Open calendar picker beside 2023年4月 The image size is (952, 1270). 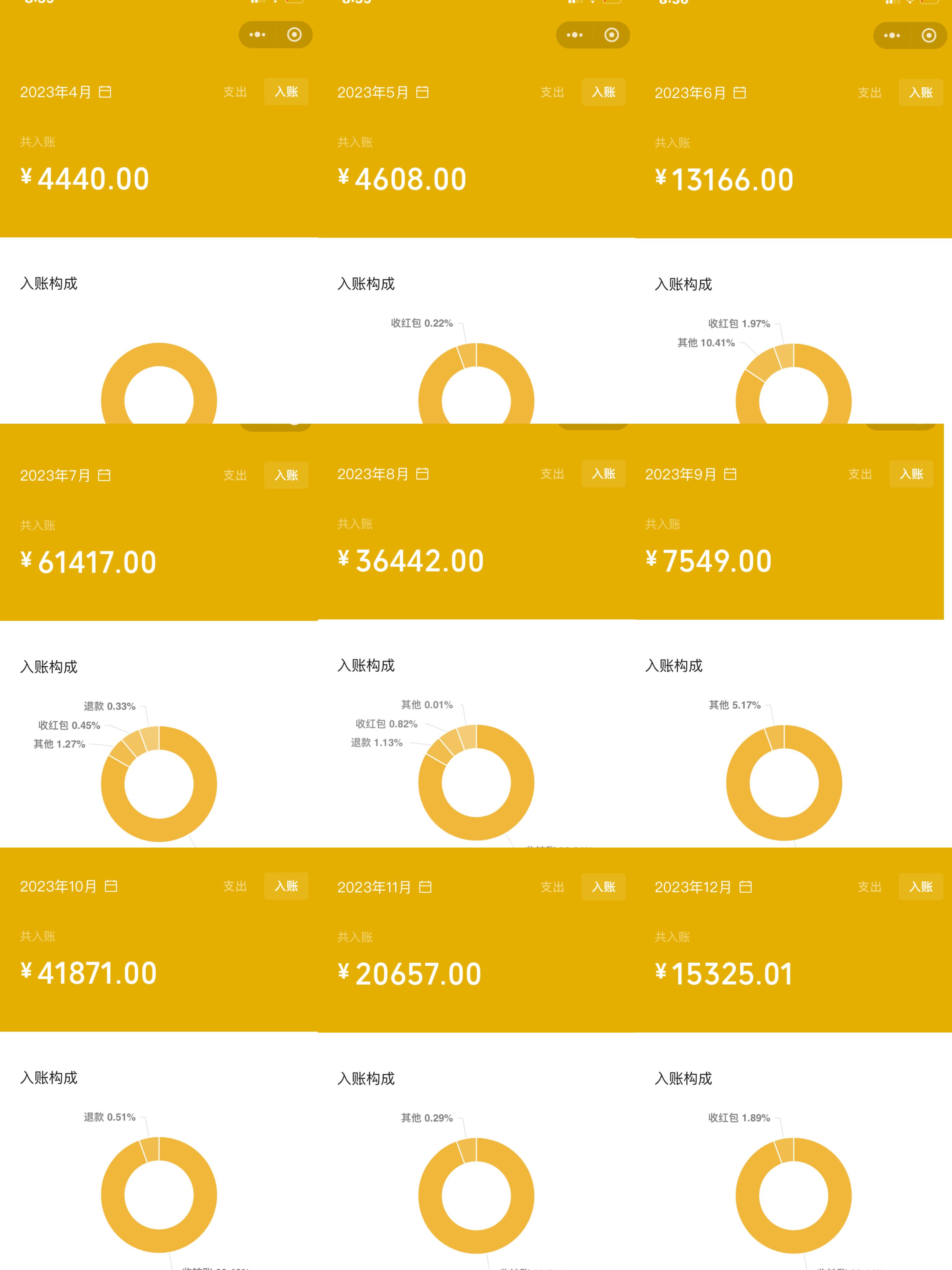click(x=105, y=92)
